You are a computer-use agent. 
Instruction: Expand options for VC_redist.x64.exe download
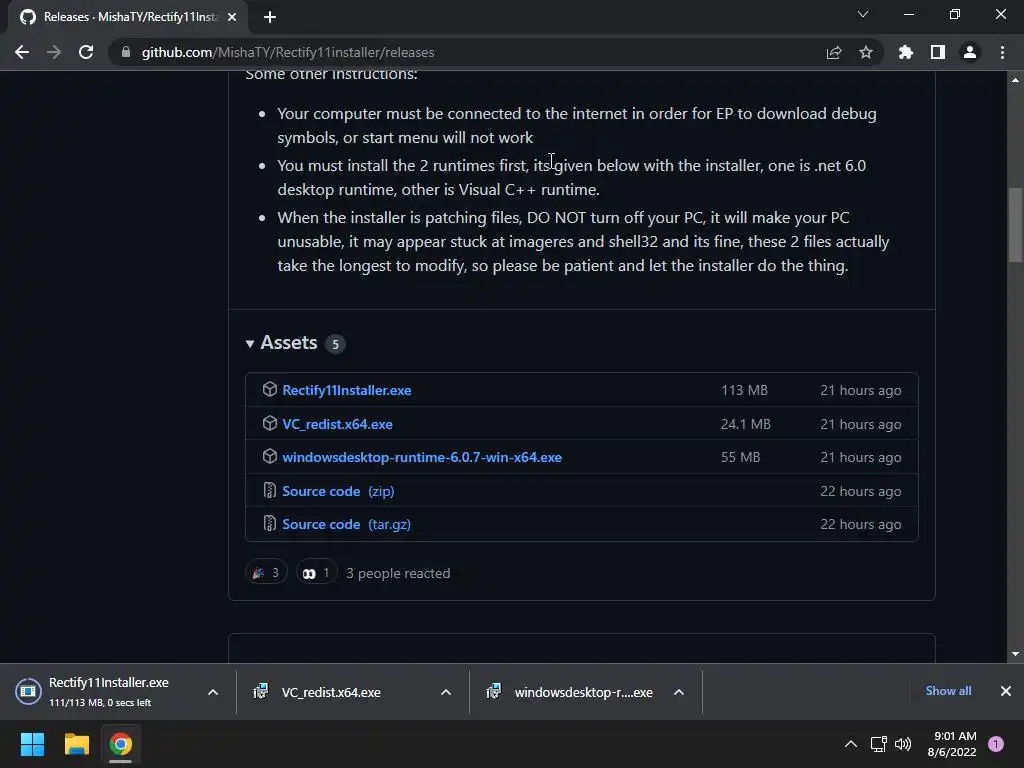pyautogui.click(x=446, y=692)
